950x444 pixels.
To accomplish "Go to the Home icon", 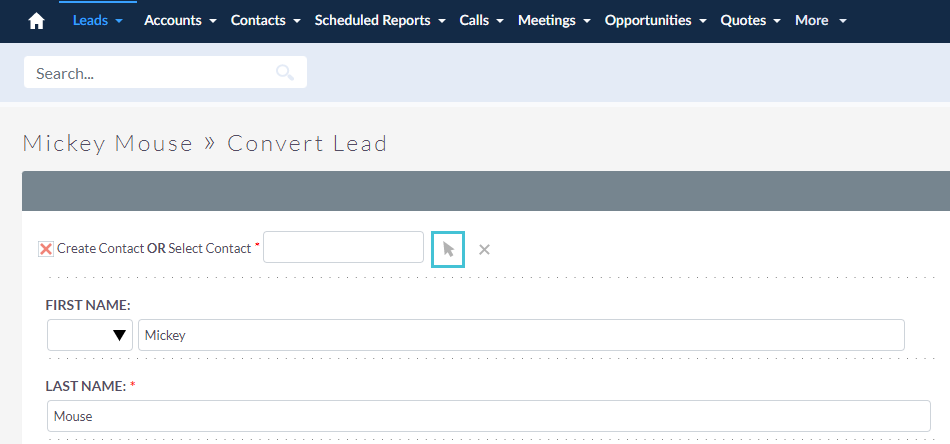I will (36, 21).
